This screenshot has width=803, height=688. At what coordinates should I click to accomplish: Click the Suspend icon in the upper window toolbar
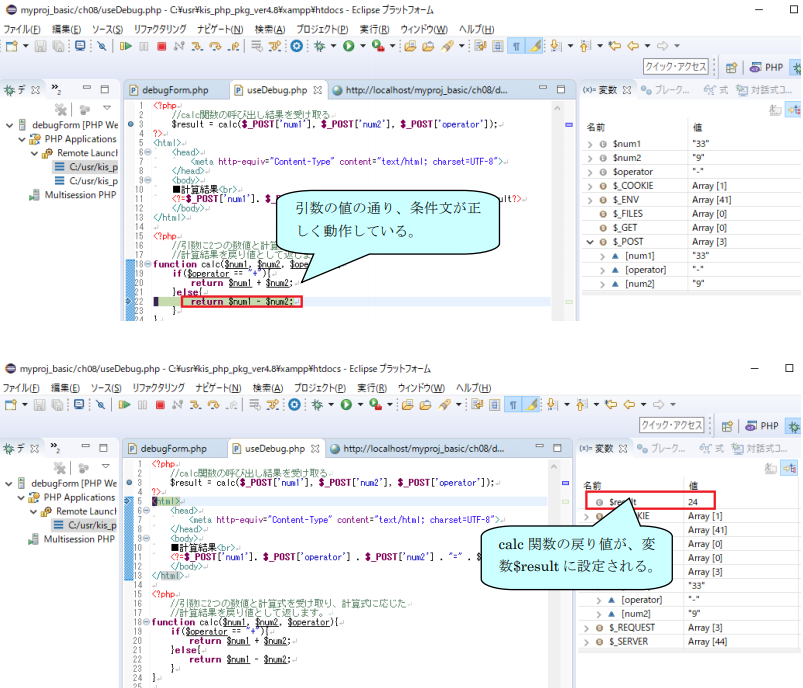tap(143, 46)
